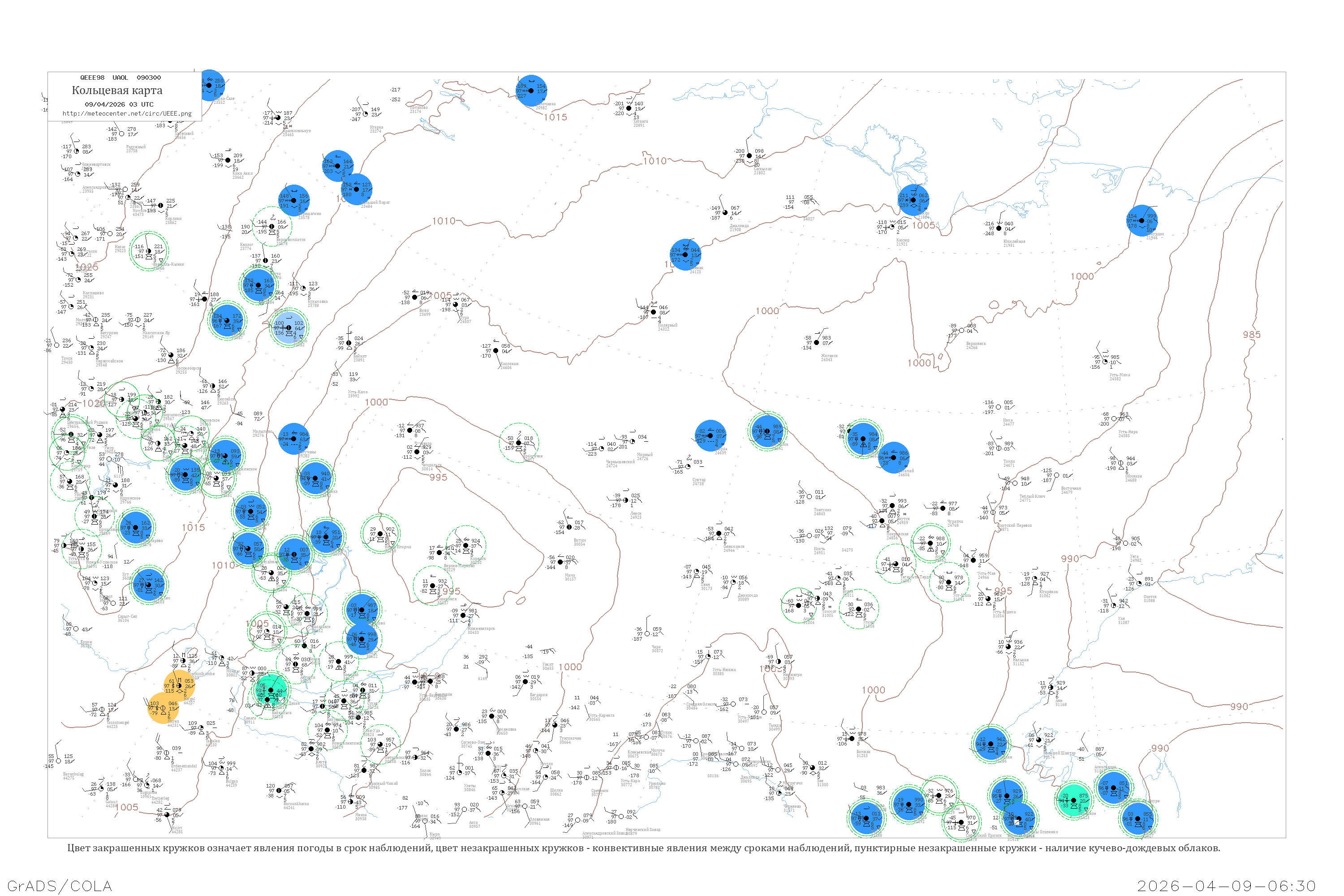Image resolution: width=1344 pixels, height=896 pixels.
Task: Click the 985 isobar label near right edge
Action: 1251,335
